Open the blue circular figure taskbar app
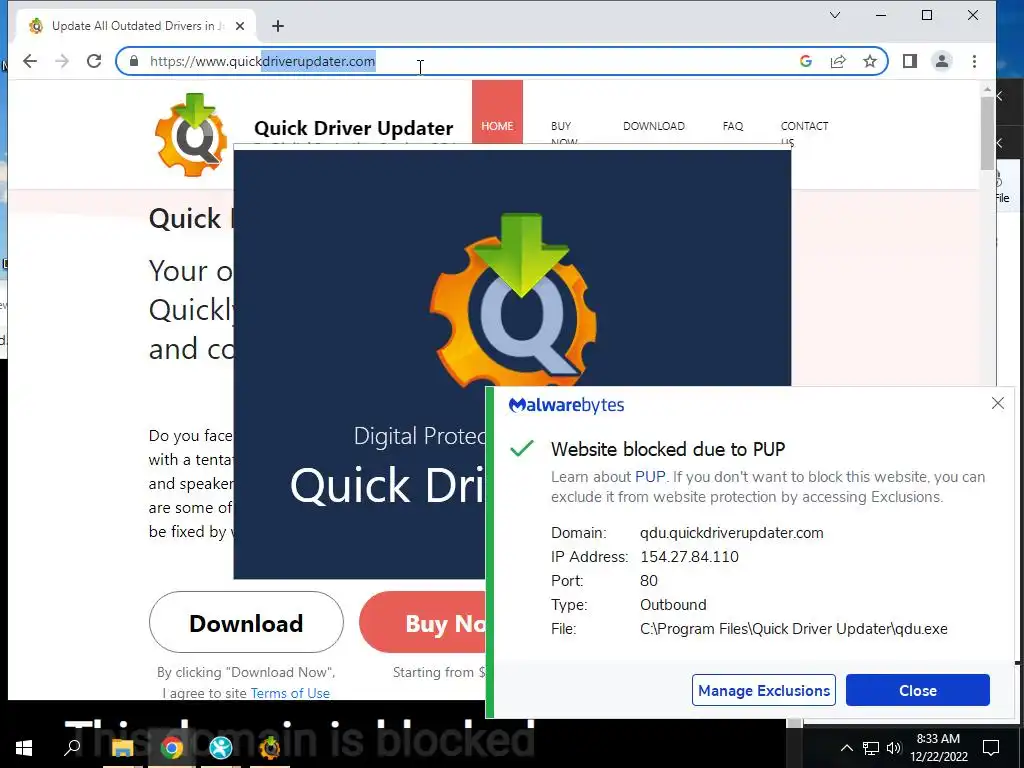The image size is (1024, 768). click(221, 748)
